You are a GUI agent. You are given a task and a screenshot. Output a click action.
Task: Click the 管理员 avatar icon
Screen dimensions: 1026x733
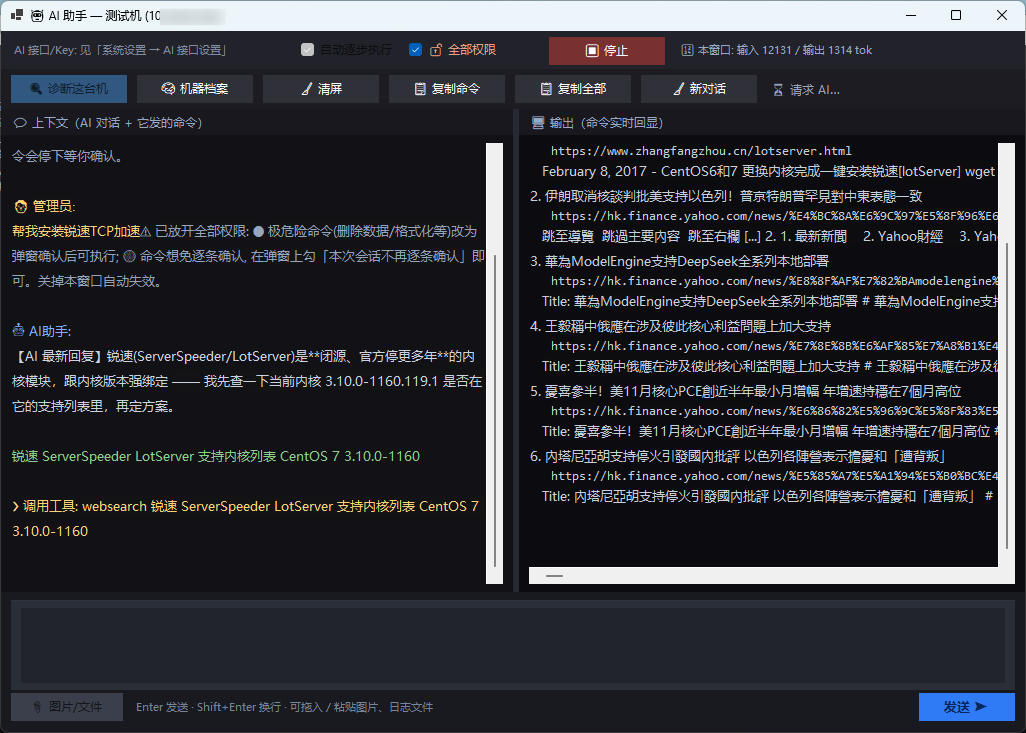point(20,207)
